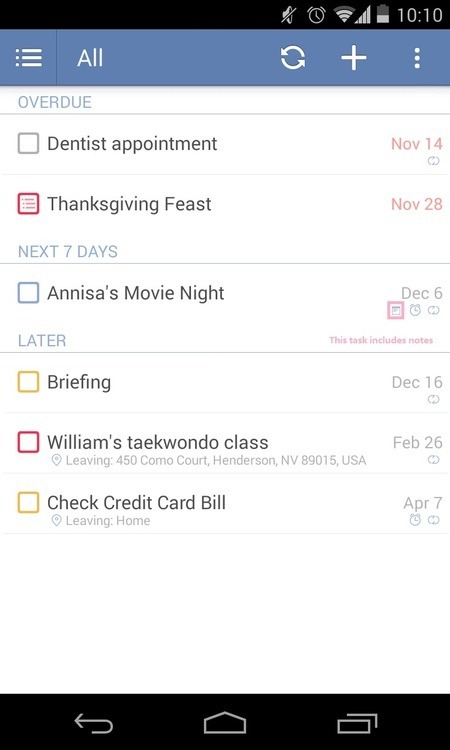Screen dimensions: 450x750
Task: Check the William's taekwondo class checkbox
Action: 28,442
